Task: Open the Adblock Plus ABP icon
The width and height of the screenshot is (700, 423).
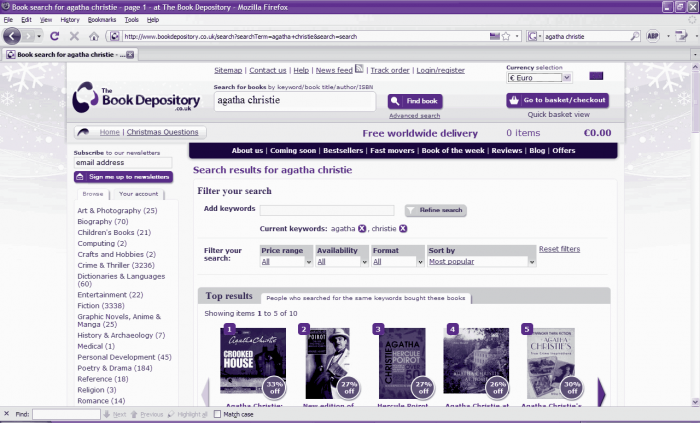Action: click(x=653, y=36)
